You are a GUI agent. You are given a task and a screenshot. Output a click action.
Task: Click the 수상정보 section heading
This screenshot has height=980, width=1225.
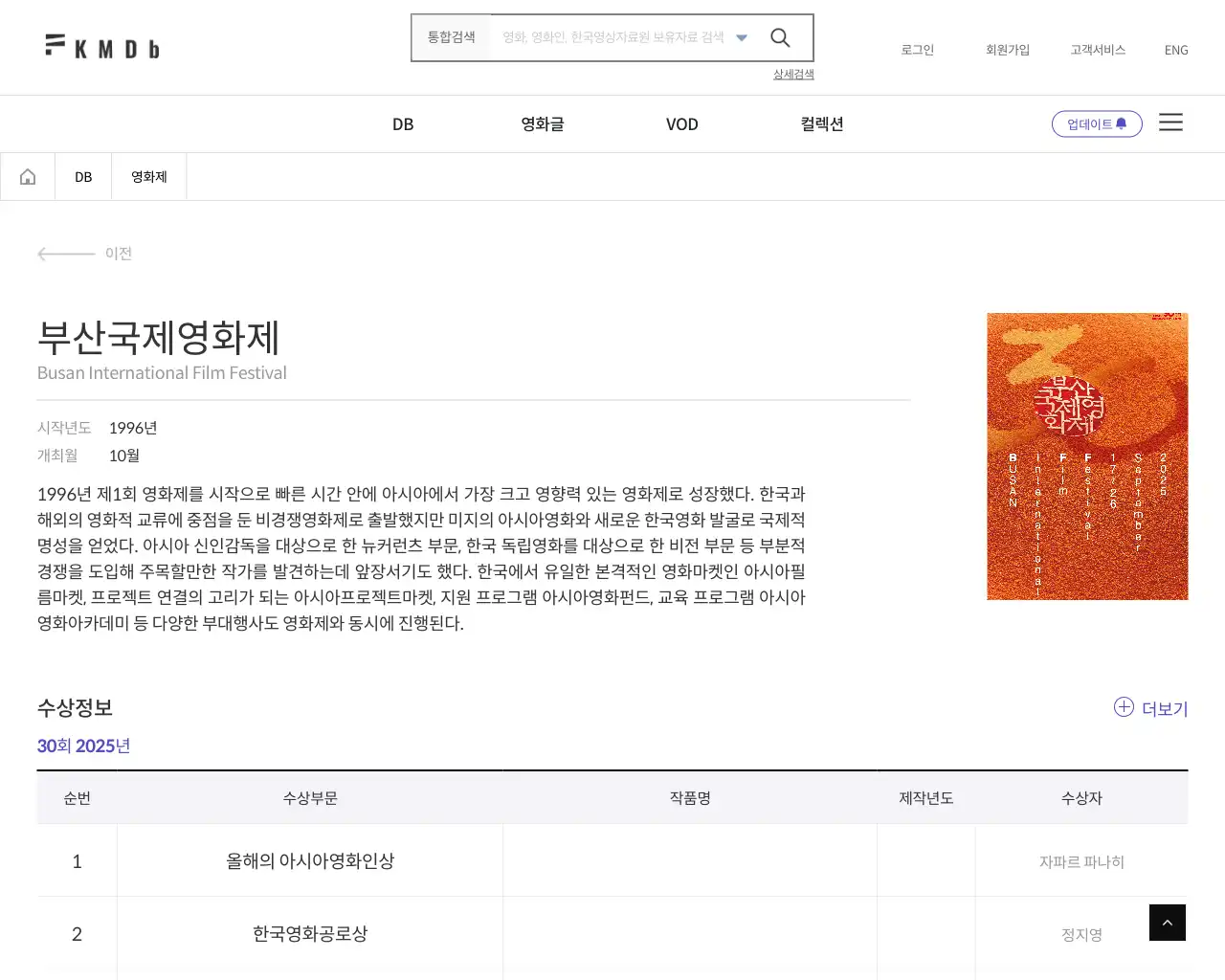75,708
